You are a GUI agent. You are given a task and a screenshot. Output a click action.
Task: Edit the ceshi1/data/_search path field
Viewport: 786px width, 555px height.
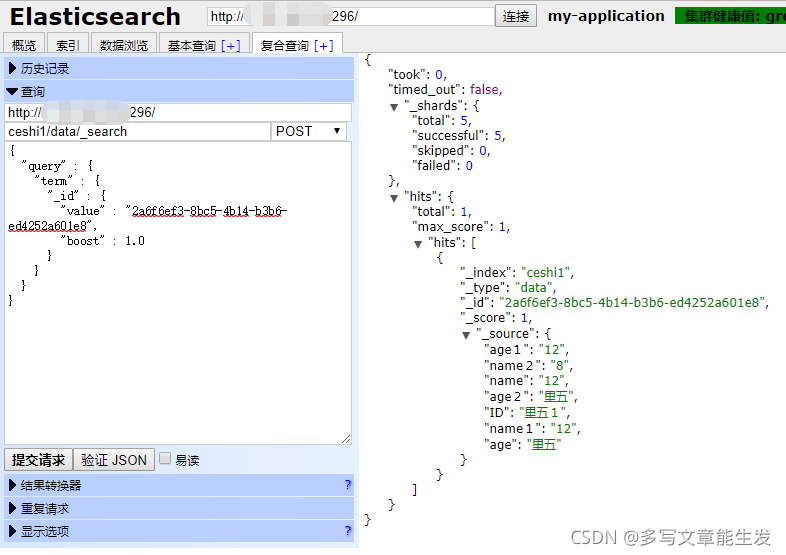pos(138,131)
